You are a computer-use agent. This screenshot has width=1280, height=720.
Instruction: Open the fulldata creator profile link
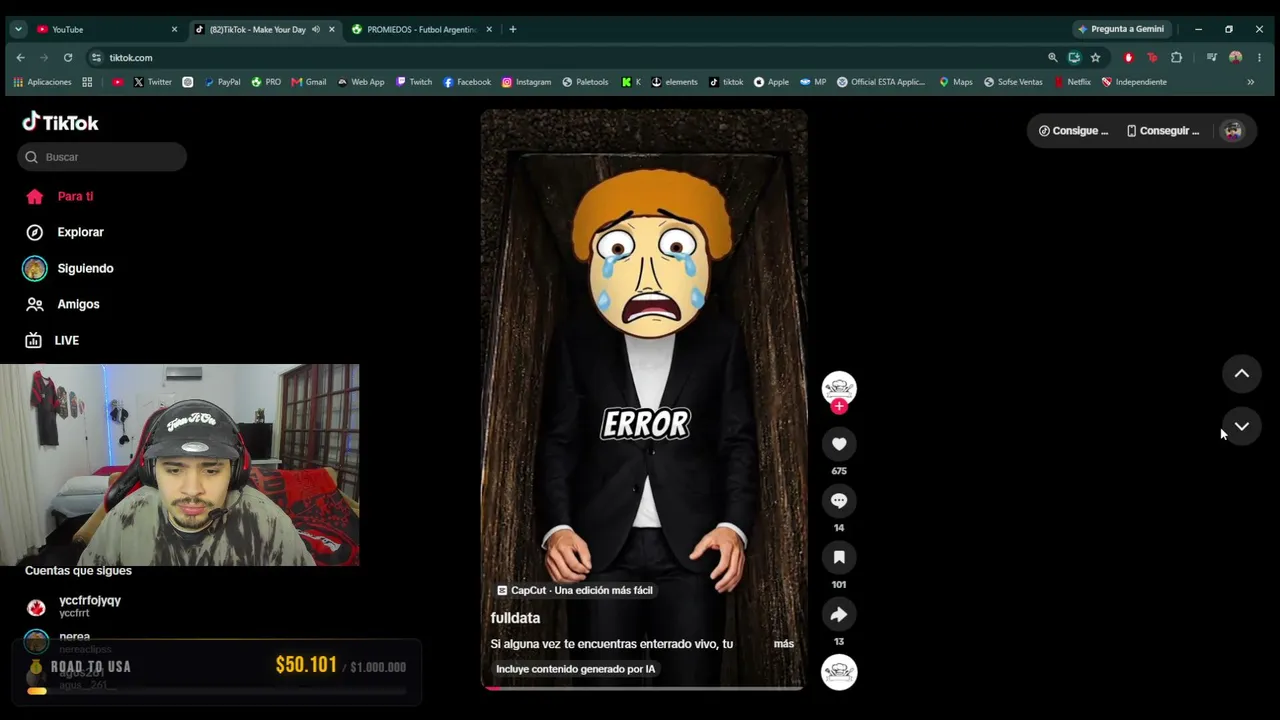(515, 618)
